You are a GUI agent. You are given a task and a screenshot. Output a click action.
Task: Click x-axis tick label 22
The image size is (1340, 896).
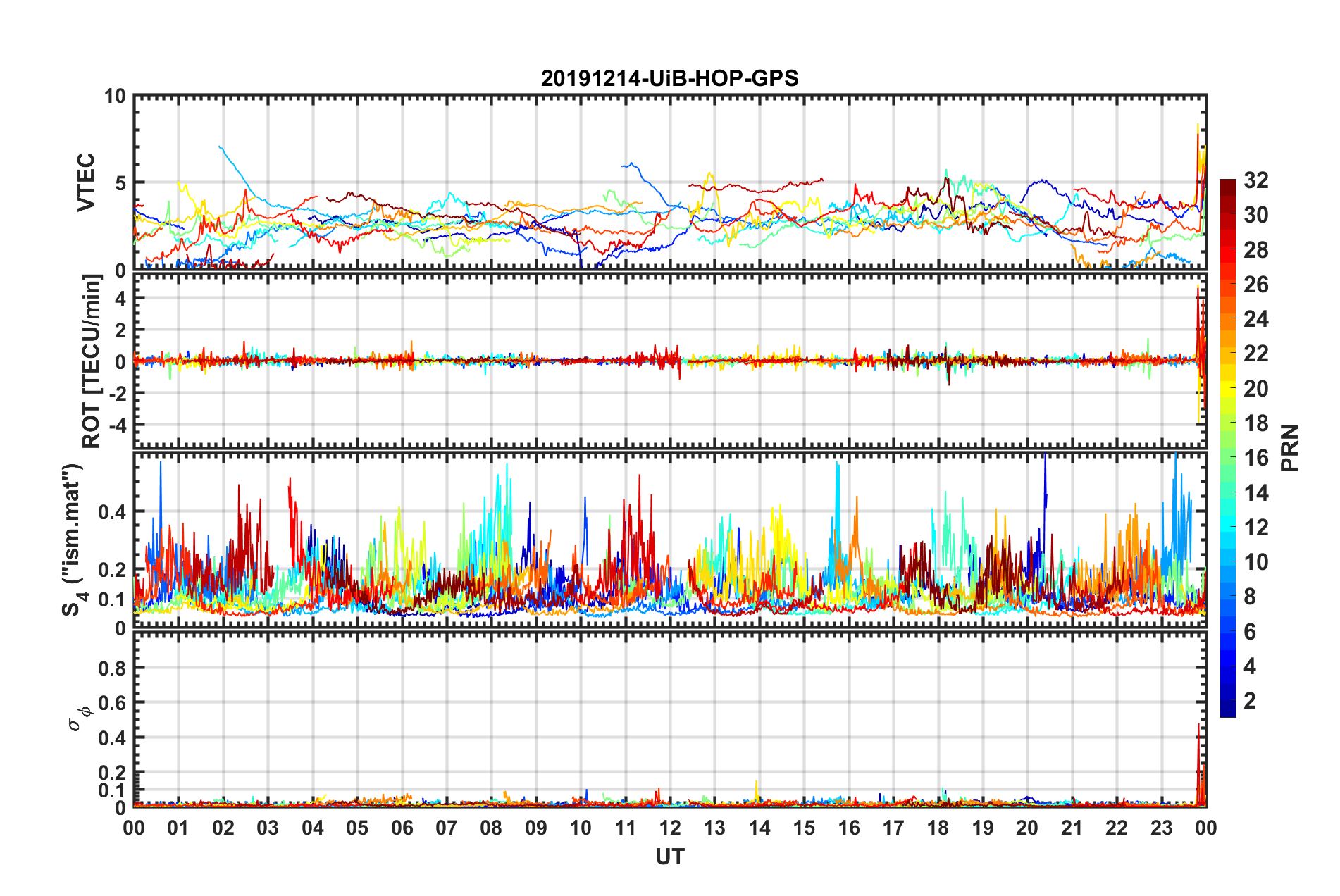(1117, 828)
